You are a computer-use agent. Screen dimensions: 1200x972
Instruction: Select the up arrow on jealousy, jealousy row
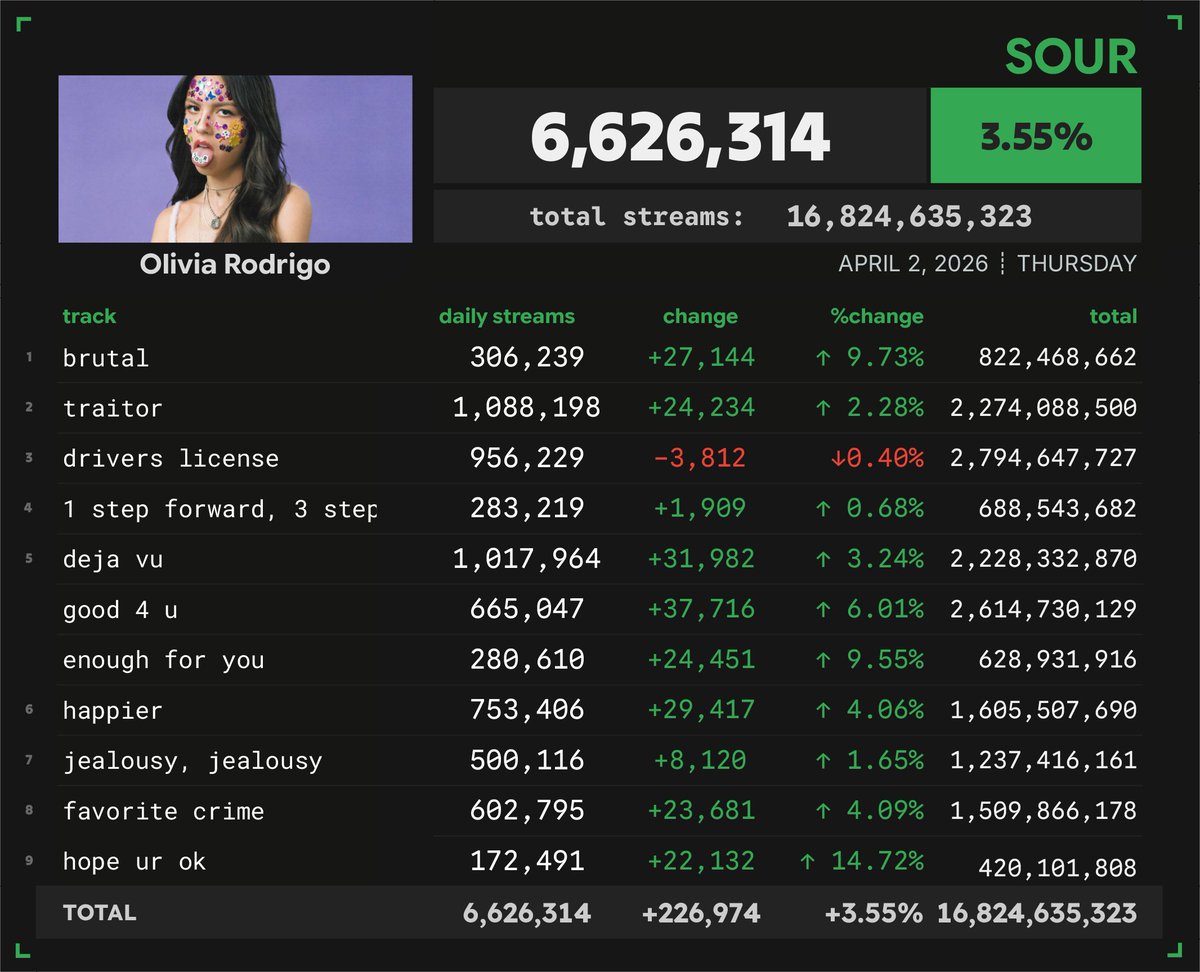click(x=822, y=761)
